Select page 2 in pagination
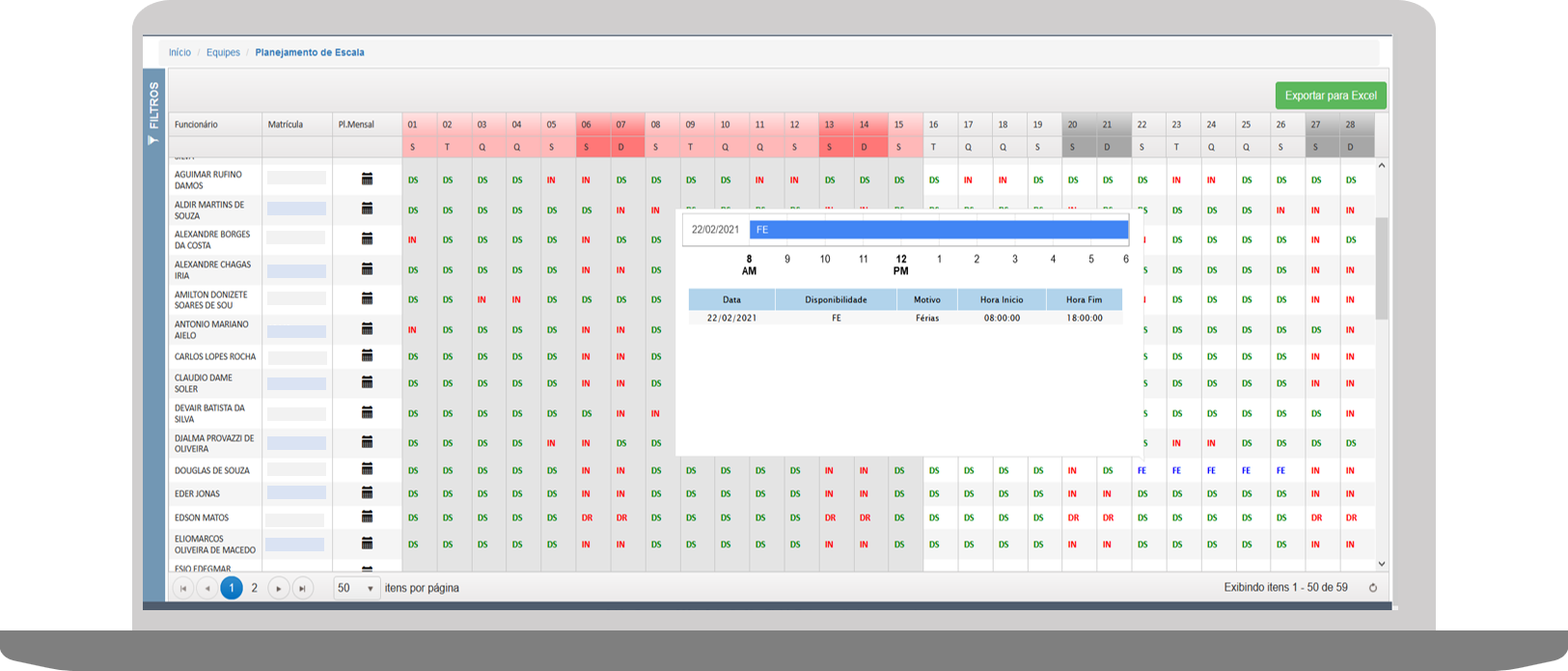The width and height of the screenshot is (1568, 671). click(255, 588)
